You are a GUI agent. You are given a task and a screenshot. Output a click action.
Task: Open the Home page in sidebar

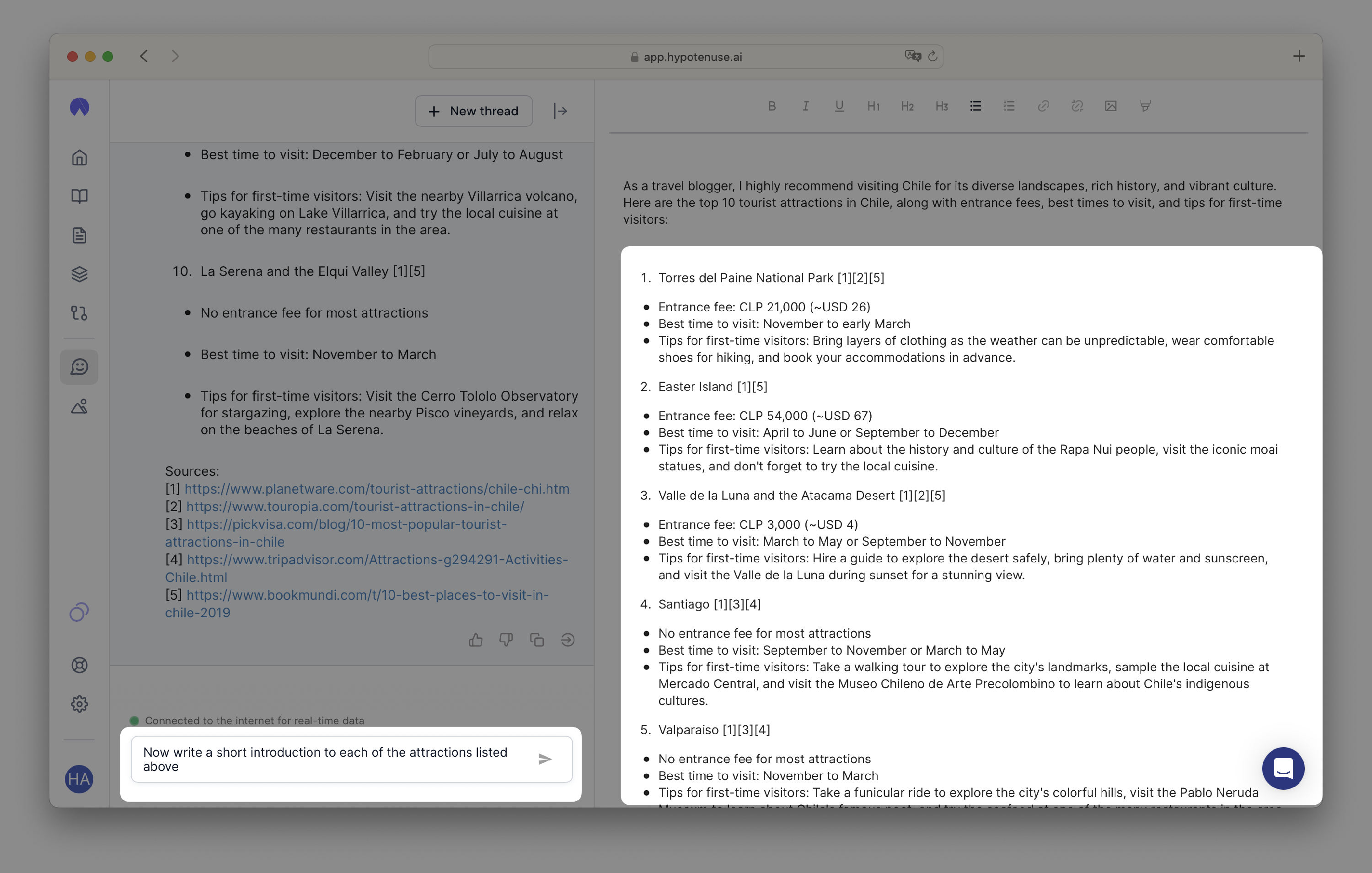79,157
